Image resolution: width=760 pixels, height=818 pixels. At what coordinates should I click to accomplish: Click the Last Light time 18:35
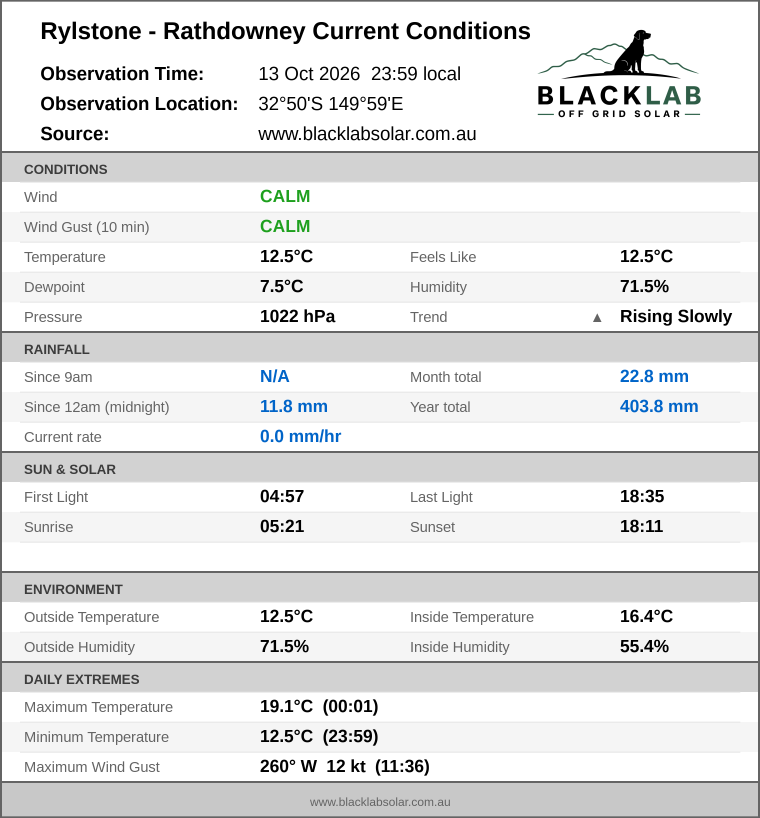(642, 496)
